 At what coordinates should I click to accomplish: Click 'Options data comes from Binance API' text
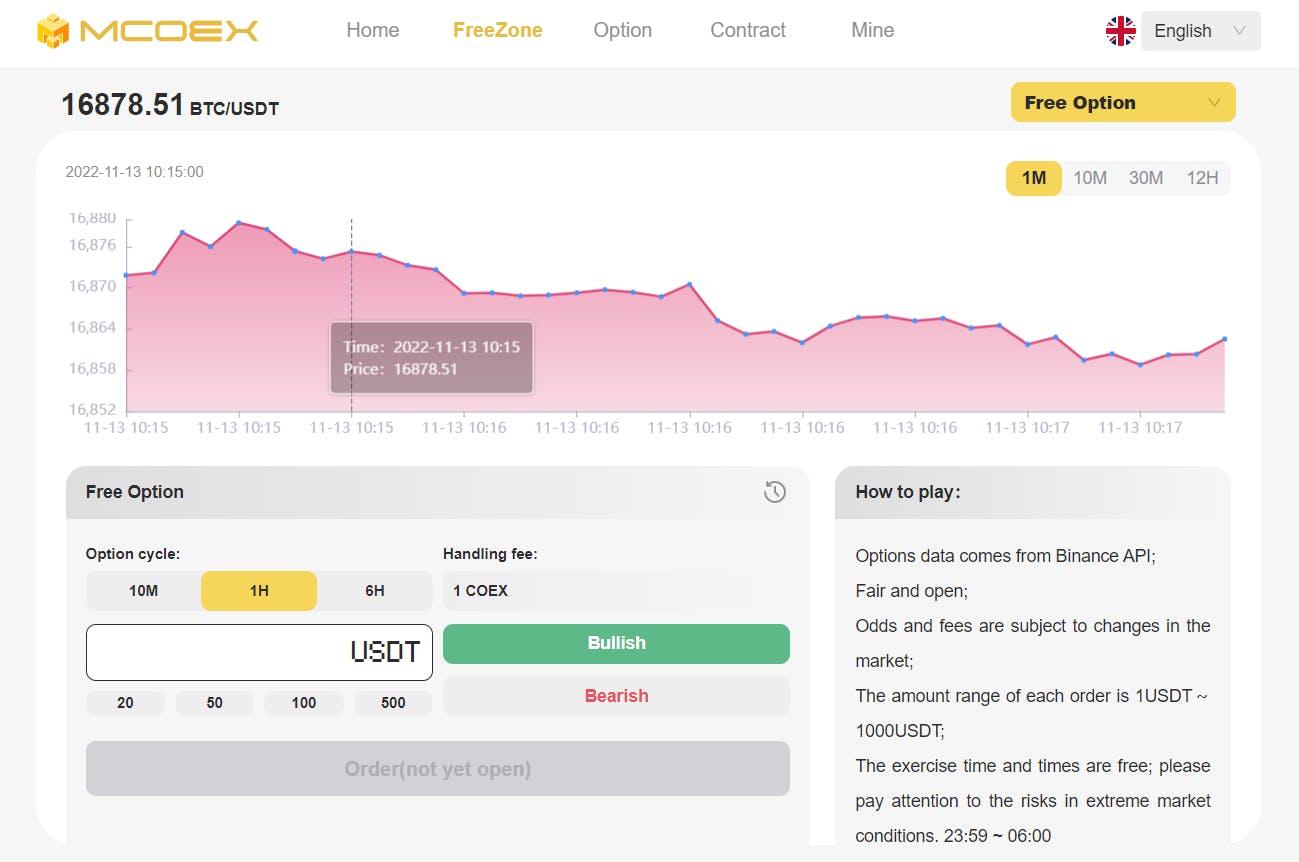(x=1006, y=556)
